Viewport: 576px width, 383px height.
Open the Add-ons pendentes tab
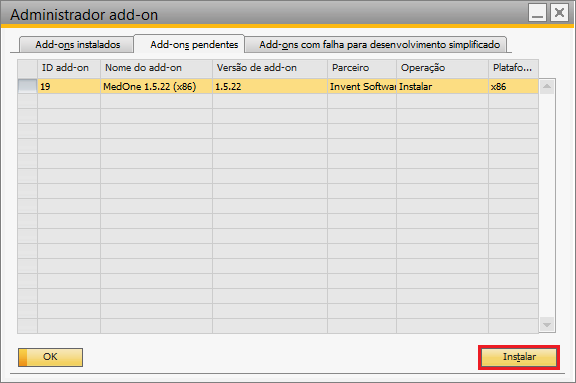click(x=190, y=44)
